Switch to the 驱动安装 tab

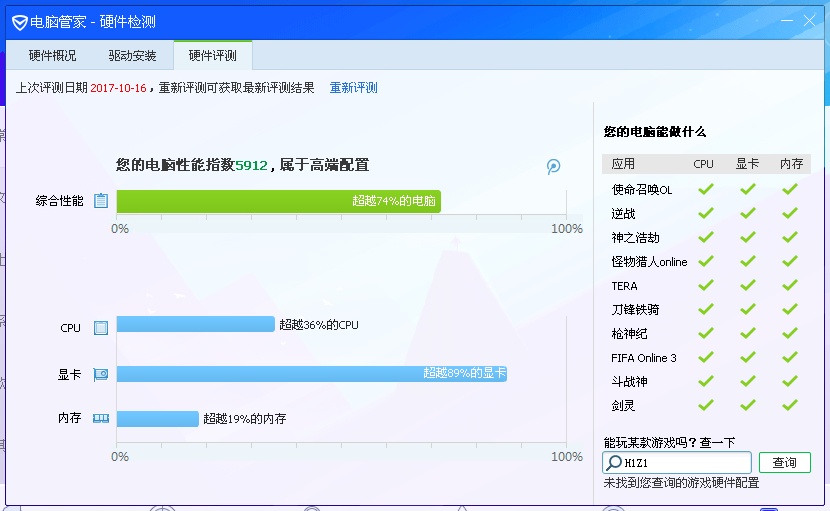pyautogui.click(x=132, y=56)
